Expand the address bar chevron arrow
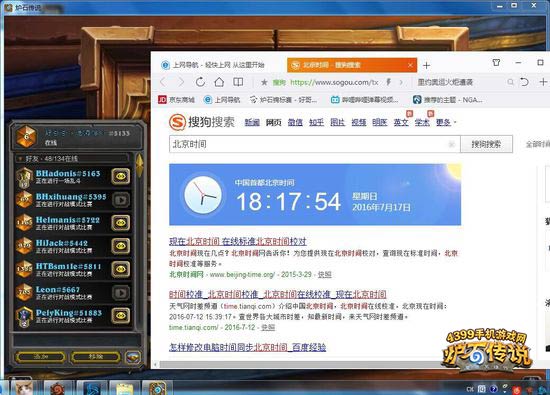The width and height of the screenshot is (550, 395). point(401,82)
